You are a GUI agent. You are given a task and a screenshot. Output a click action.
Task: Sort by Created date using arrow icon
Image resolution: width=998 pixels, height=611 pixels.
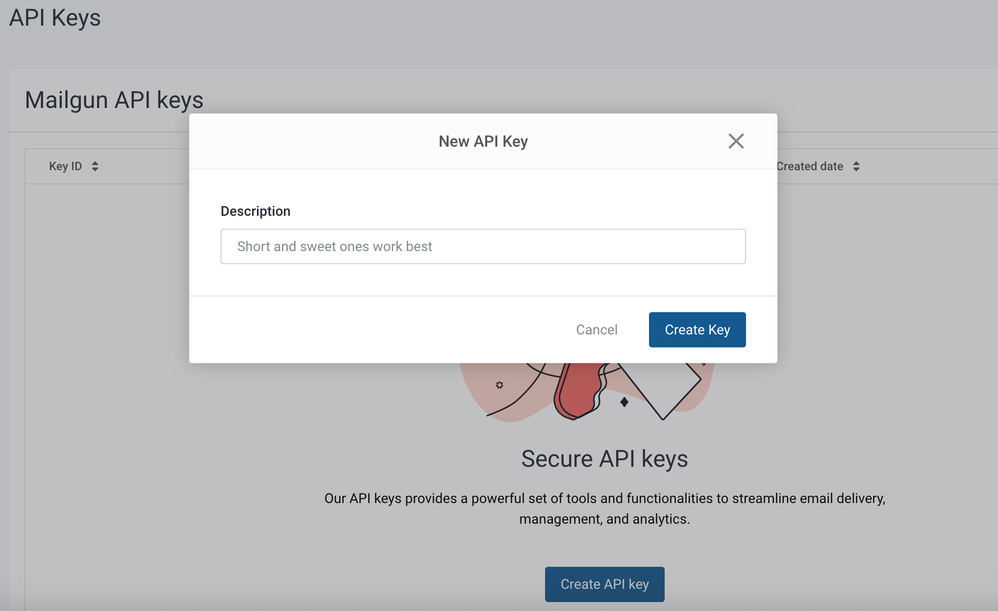pyautogui.click(x=856, y=166)
